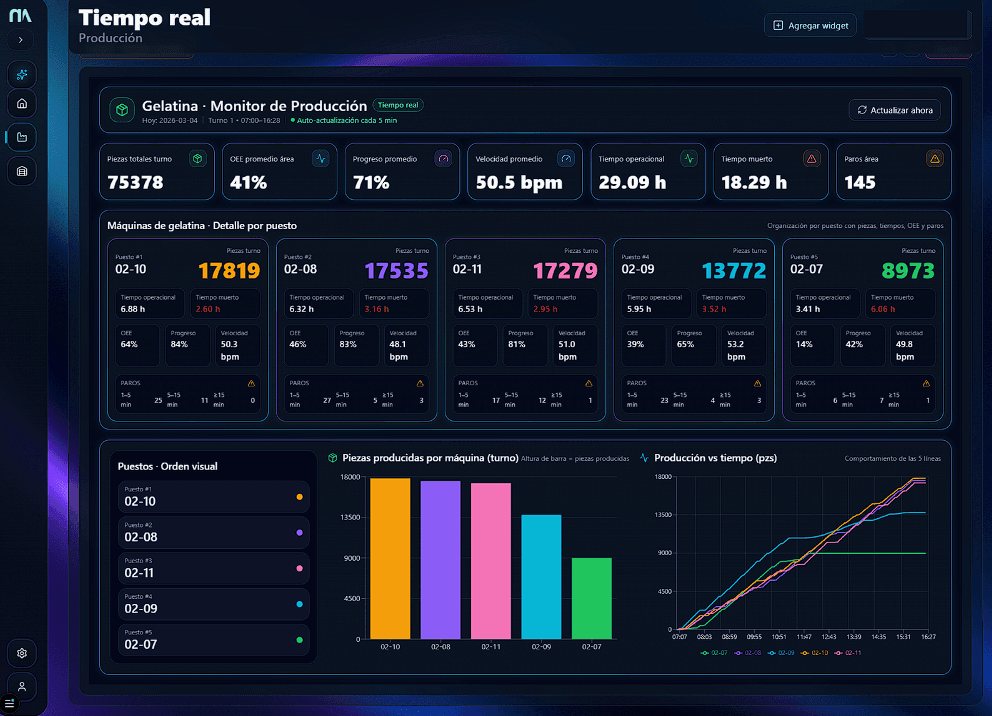Screen dimensions: 992x716
Task: Select the Puesto #2 02-08 card
Action: 213,532
